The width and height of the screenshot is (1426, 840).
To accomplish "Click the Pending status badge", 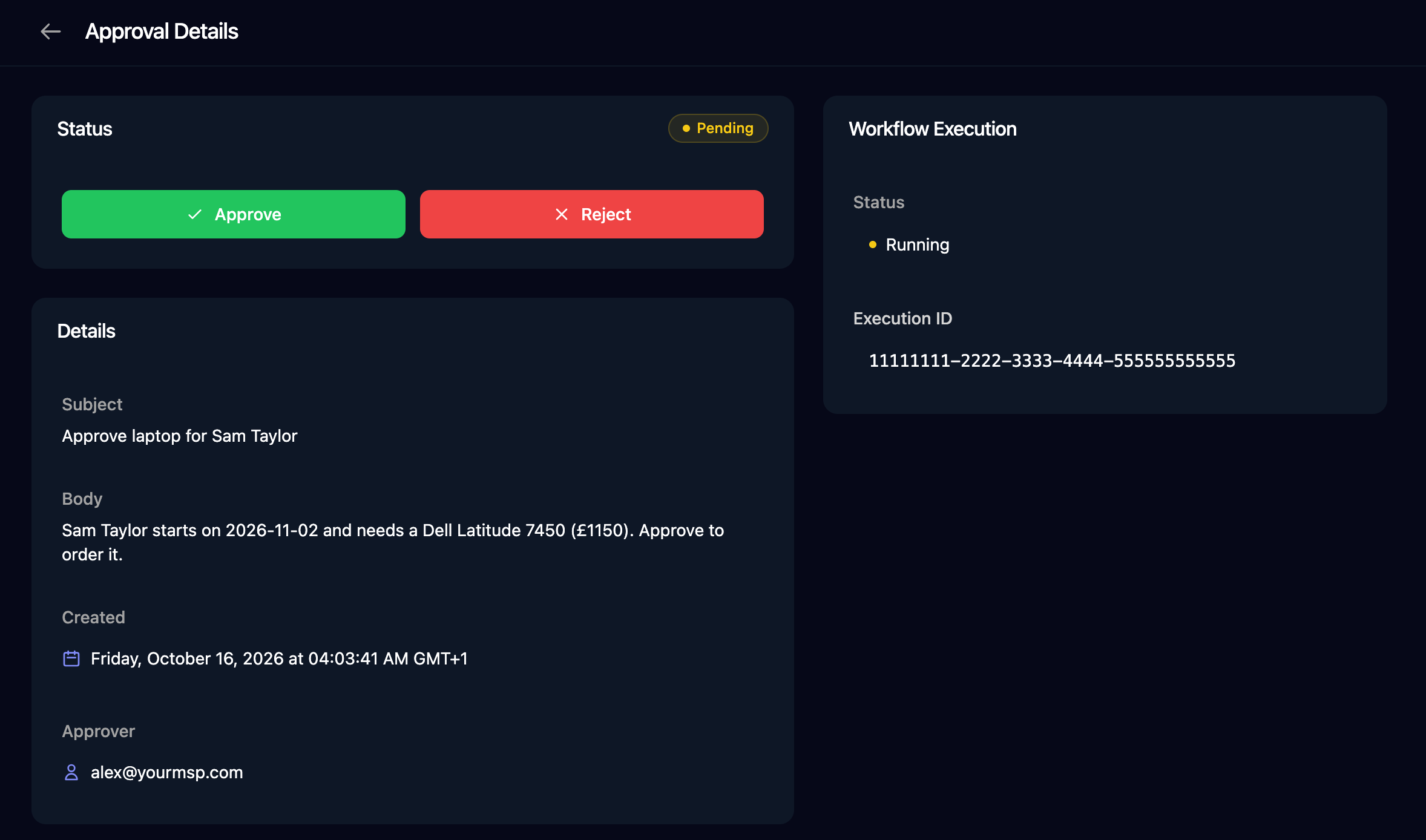I will [718, 128].
